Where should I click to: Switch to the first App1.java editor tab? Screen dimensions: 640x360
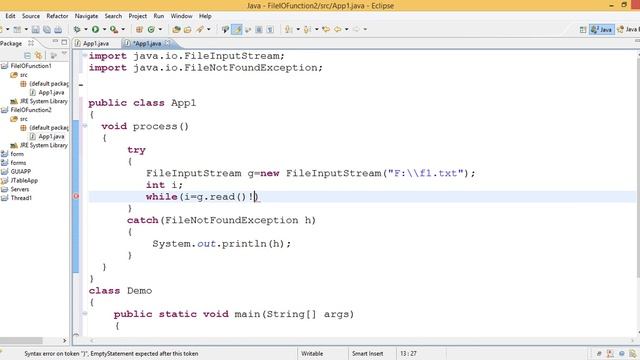pyautogui.click(x=96, y=43)
